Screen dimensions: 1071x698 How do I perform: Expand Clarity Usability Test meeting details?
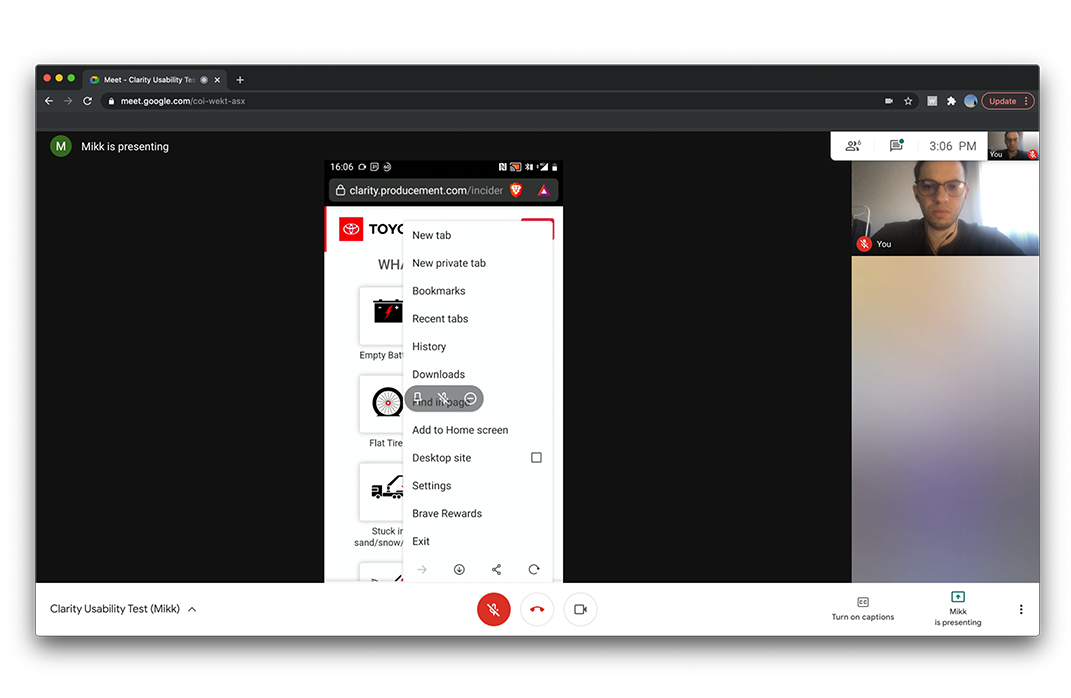(123, 609)
